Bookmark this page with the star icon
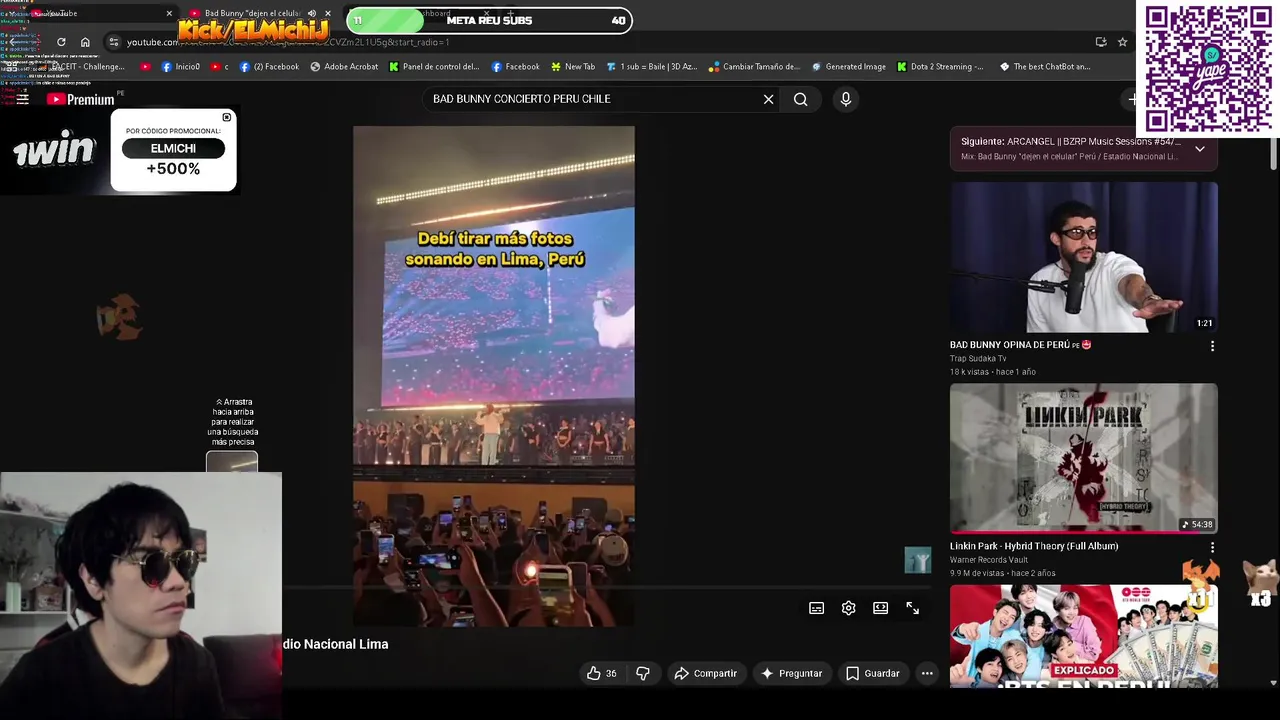Viewport: 1280px width, 720px height. click(1123, 42)
